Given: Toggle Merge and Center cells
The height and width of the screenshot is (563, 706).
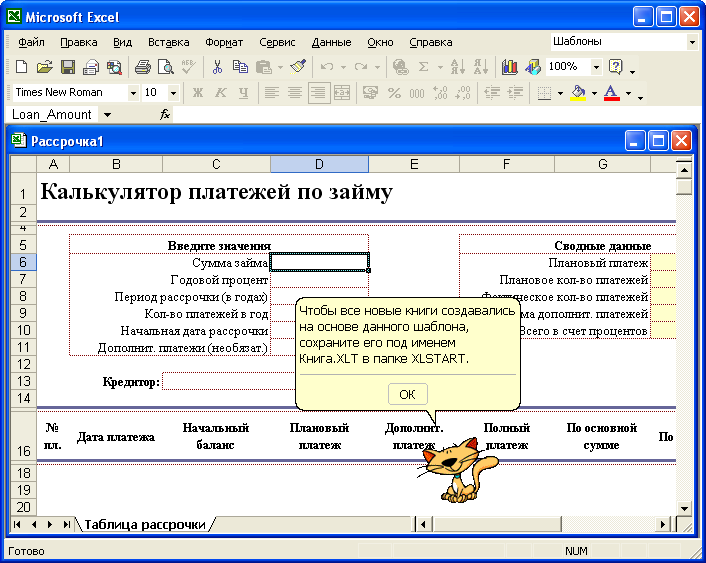Looking at the screenshot, I should click(x=342, y=93).
